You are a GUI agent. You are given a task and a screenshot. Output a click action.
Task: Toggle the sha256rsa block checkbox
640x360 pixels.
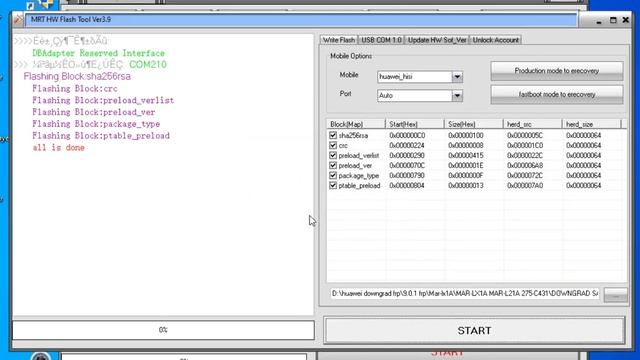(x=333, y=135)
